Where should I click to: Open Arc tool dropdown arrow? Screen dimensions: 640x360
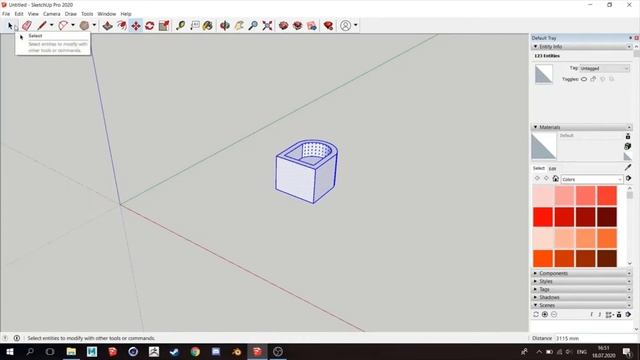(x=73, y=25)
